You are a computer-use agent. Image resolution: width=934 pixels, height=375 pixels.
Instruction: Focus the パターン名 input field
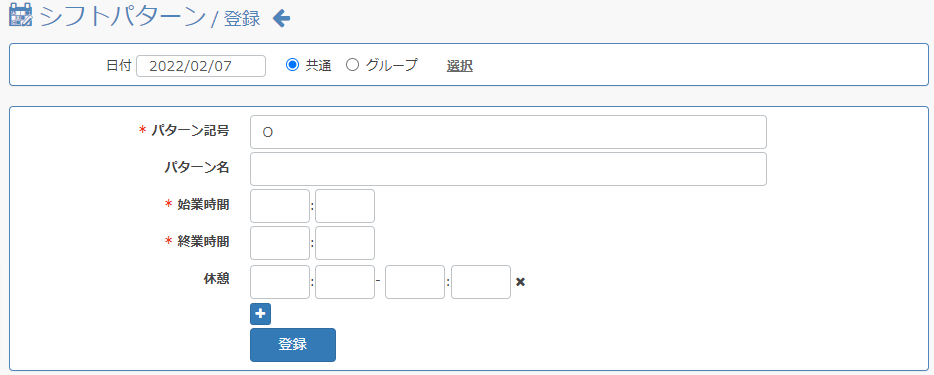[508, 169]
